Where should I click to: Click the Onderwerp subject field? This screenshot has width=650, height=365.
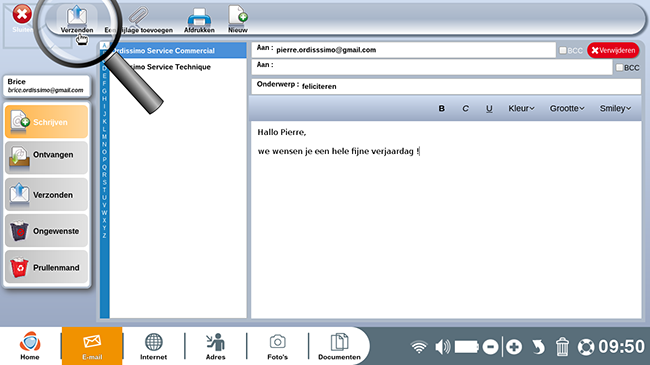tap(446, 86)
